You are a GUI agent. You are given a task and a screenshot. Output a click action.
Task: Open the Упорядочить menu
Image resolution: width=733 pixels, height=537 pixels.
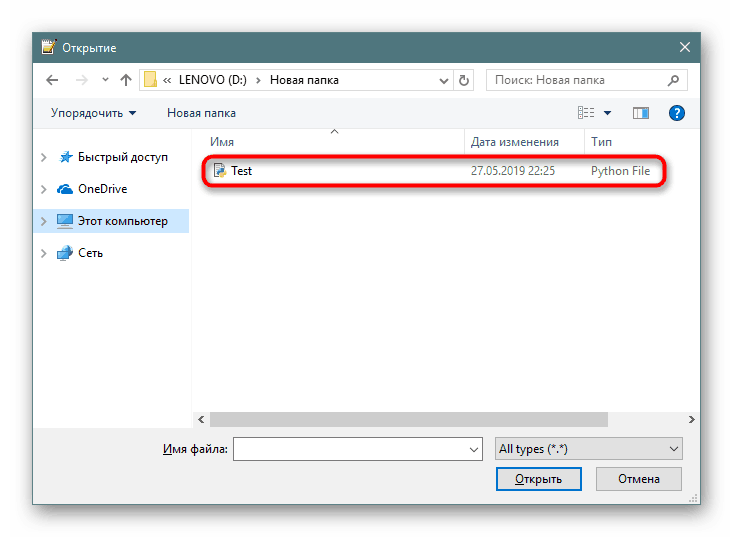[x=93, y=113]
